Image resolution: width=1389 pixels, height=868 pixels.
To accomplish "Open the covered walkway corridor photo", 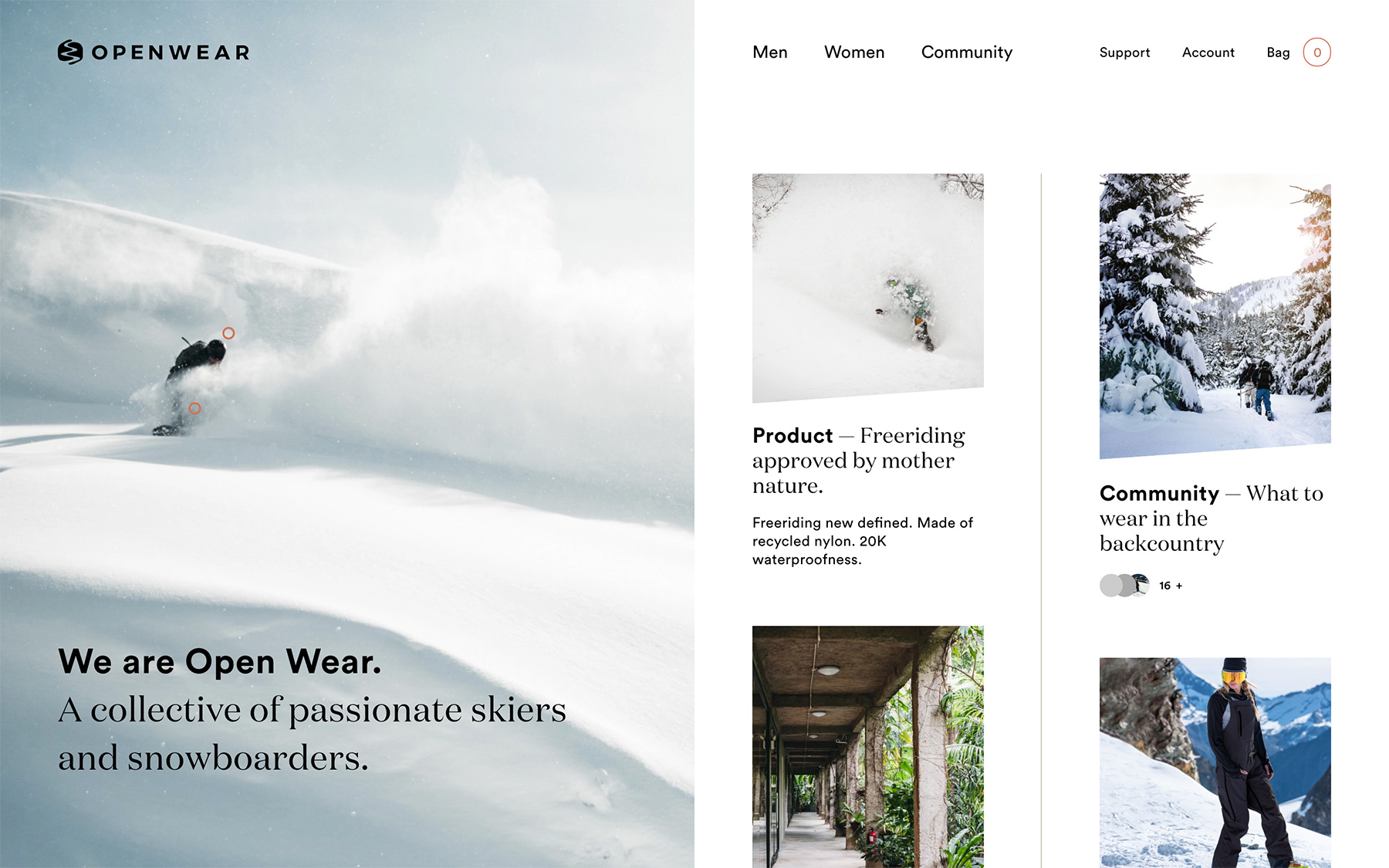I will click(x=868, y=747).
